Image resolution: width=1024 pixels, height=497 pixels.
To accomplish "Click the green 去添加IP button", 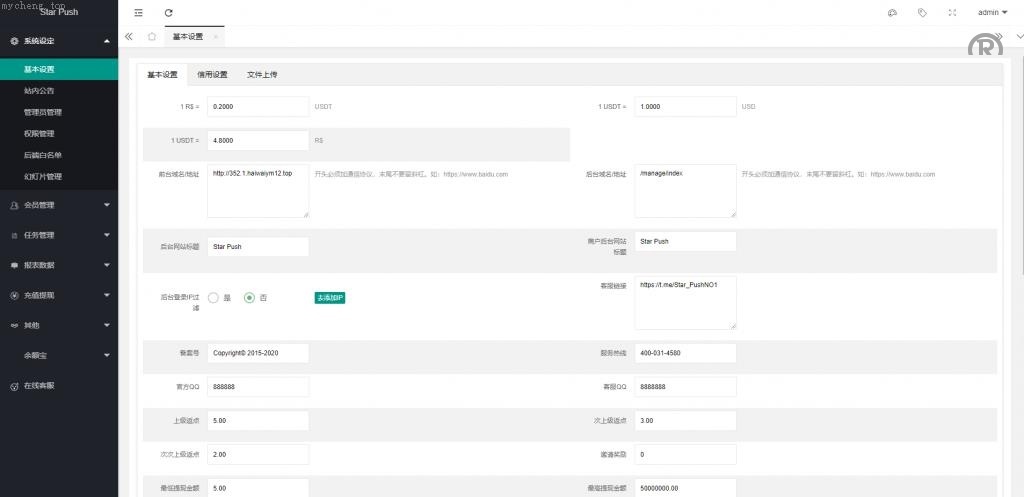I will tap(330, 298).
